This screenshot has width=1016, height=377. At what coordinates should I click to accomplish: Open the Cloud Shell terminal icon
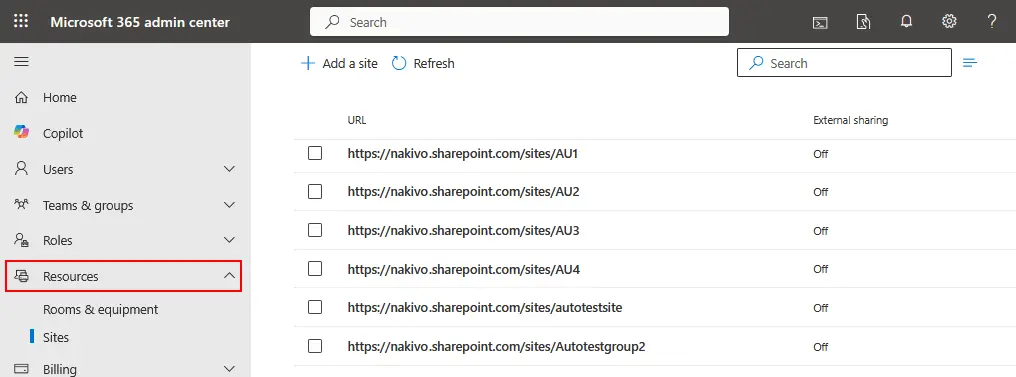coord(820,22)
